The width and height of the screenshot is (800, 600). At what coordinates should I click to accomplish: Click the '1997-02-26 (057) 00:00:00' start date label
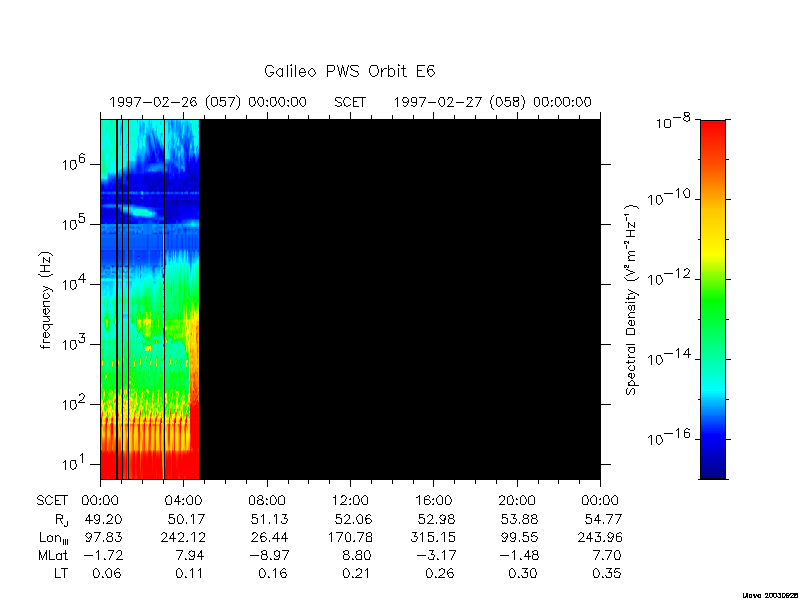208,102
